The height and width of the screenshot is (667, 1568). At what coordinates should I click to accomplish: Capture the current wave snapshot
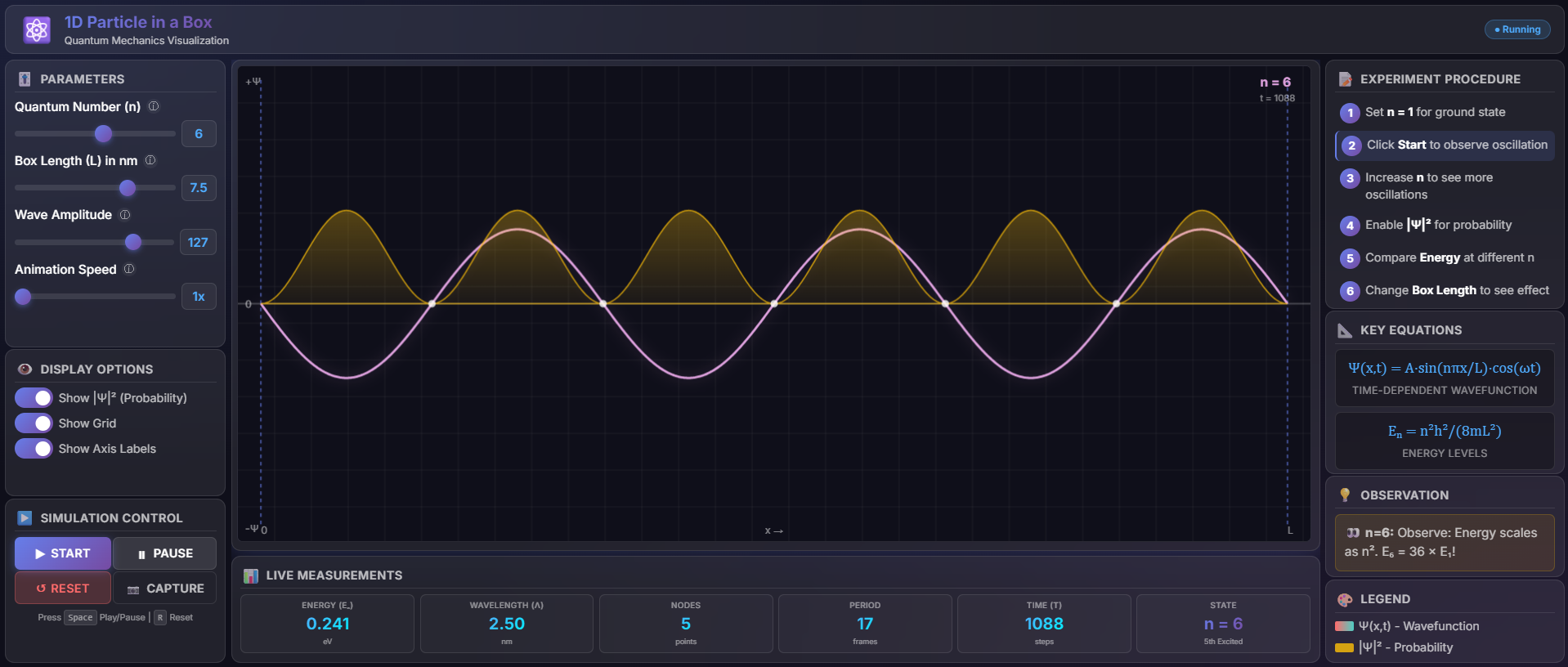164,589
